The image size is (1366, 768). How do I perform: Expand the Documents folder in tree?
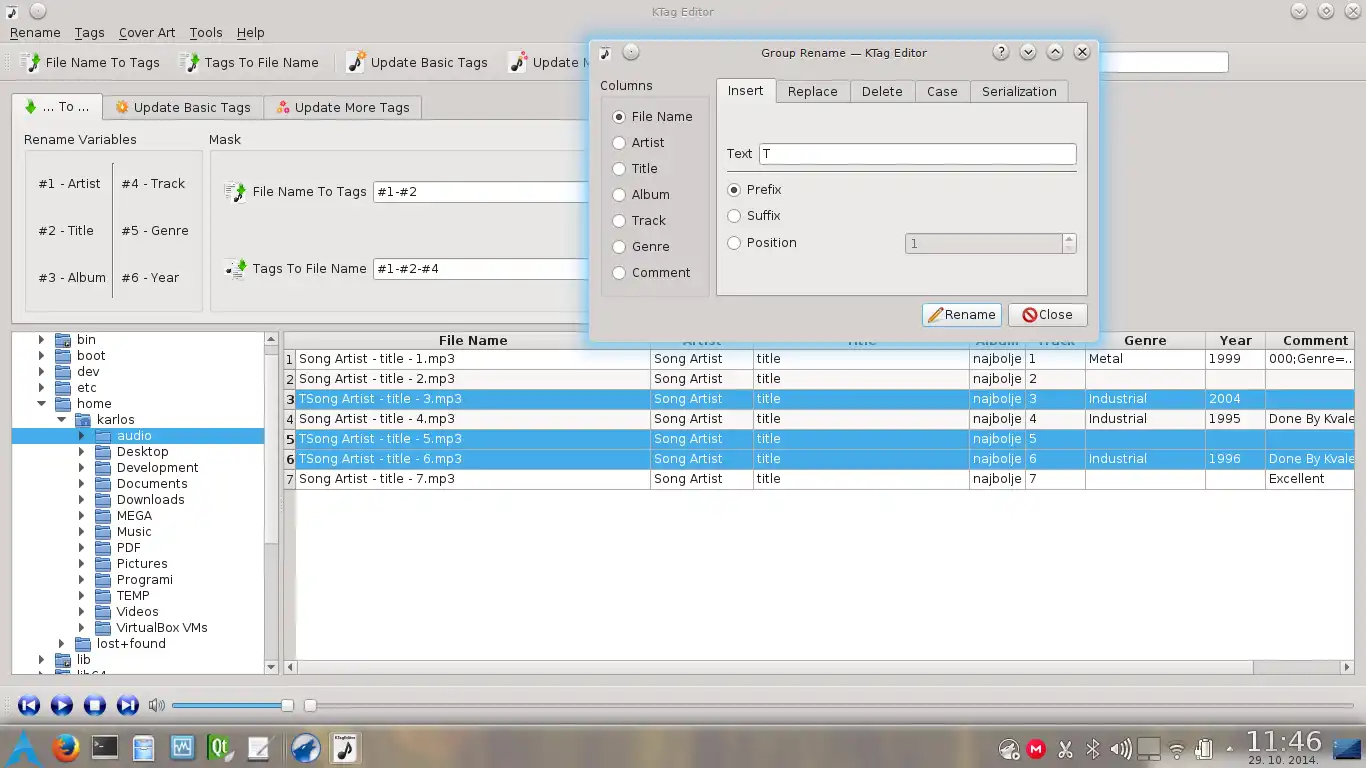(x=81, y=484)
